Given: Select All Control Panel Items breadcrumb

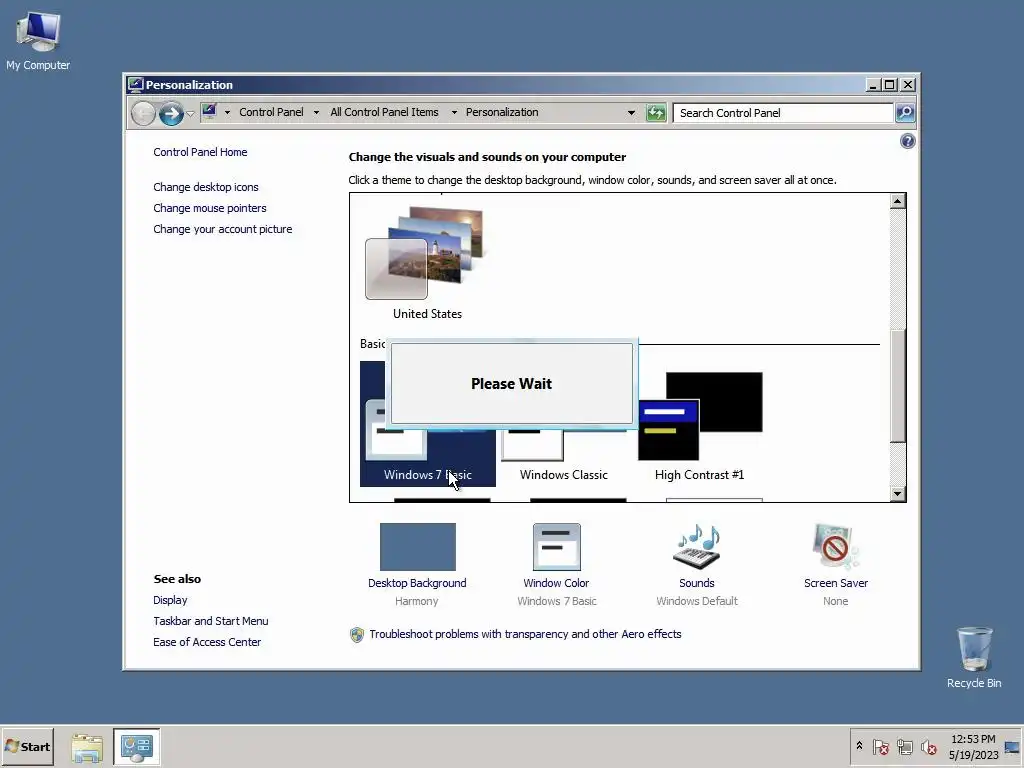Looking at the screenshot, I should point(384,112).
